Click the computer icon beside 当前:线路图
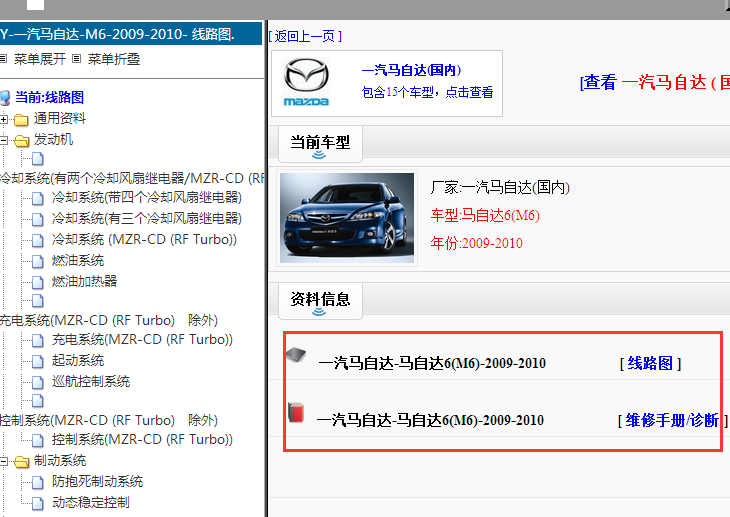The width and height of the screenshot is (730, 517). coord(5,98)
